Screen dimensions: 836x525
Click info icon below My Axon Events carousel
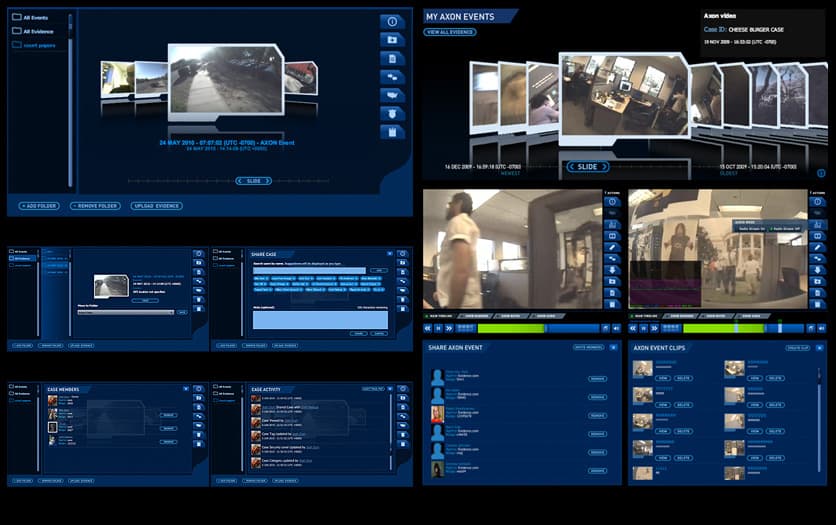821,173
